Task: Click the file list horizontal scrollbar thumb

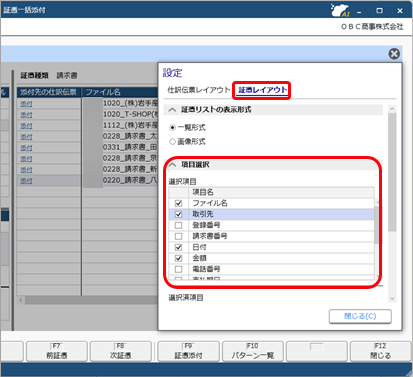Action: point(92,300)
